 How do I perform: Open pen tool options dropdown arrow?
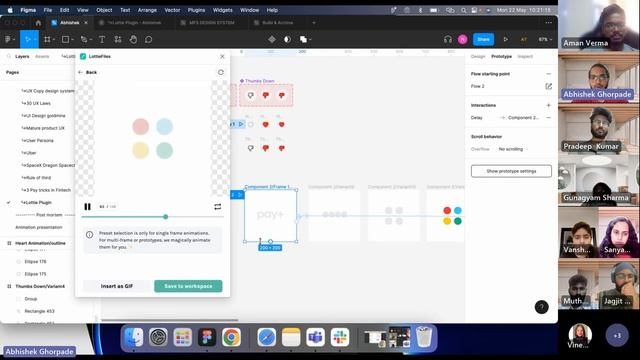91,40
